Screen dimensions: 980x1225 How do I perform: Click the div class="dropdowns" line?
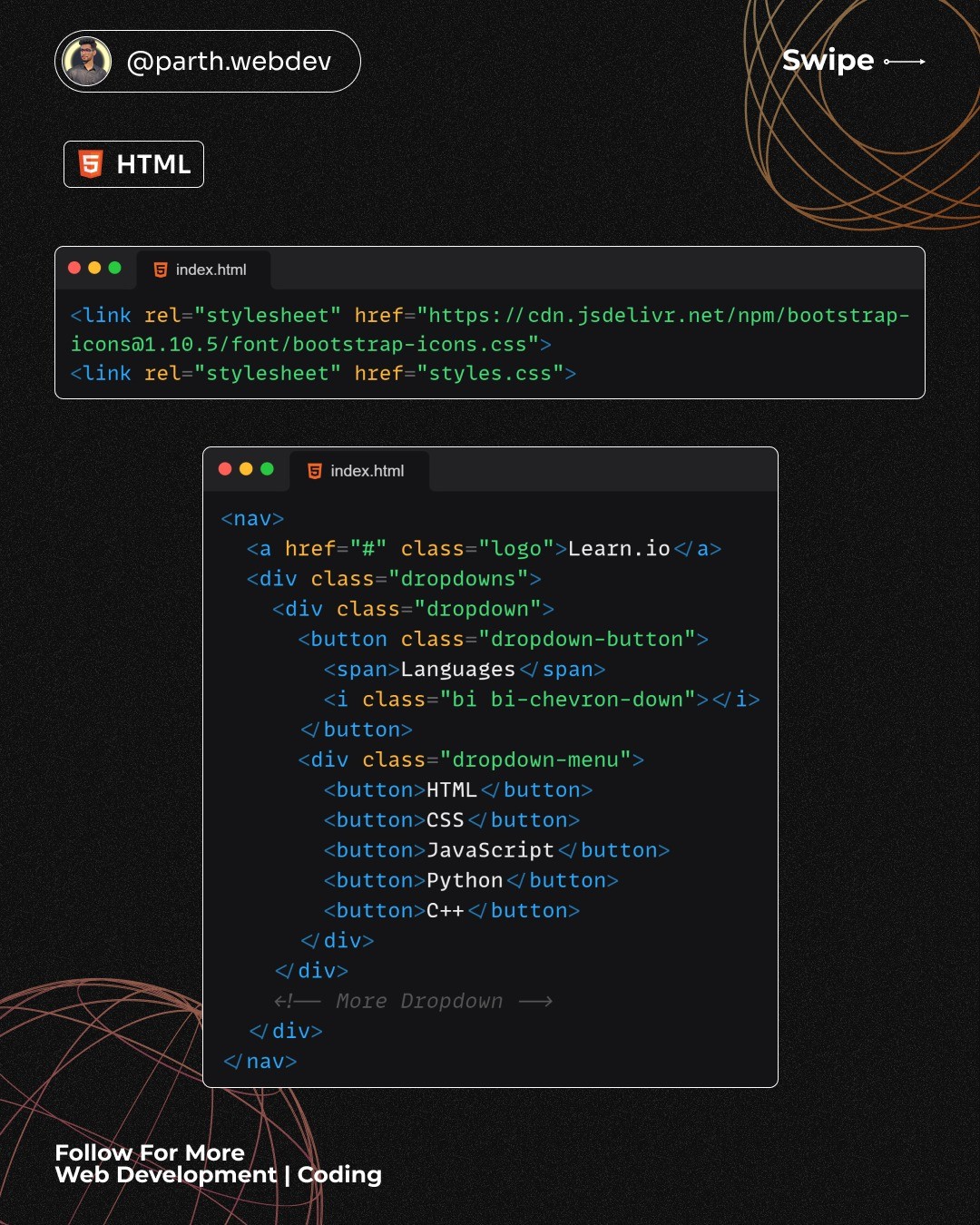394,578
